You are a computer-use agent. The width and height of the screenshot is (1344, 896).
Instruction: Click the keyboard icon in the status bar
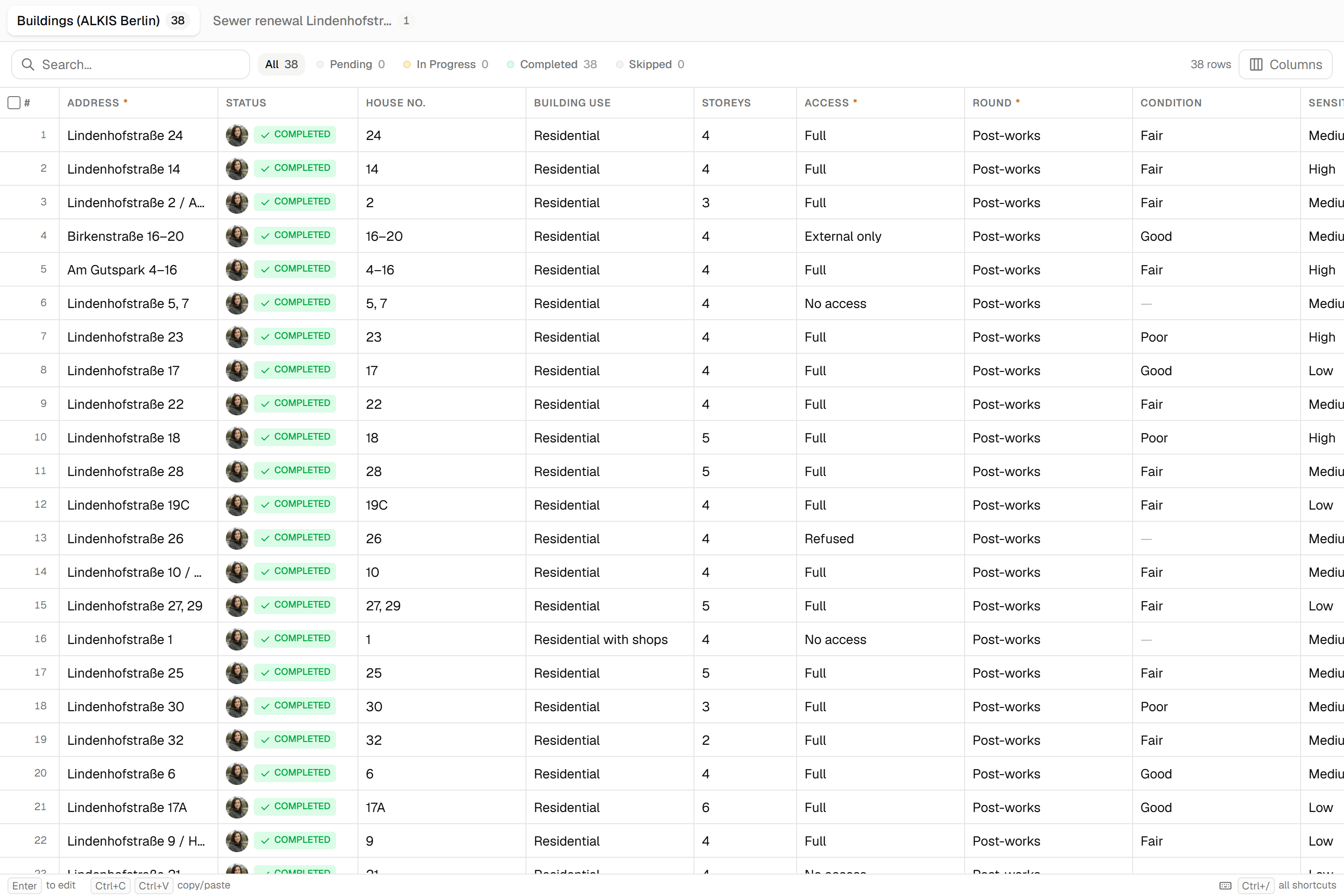(x=1225, y=886)
